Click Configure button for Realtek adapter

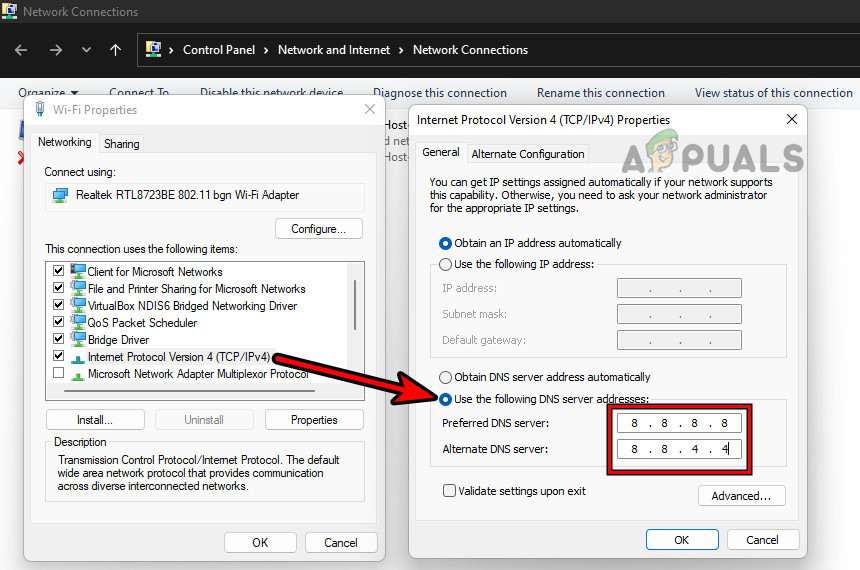tap(319, 229)
